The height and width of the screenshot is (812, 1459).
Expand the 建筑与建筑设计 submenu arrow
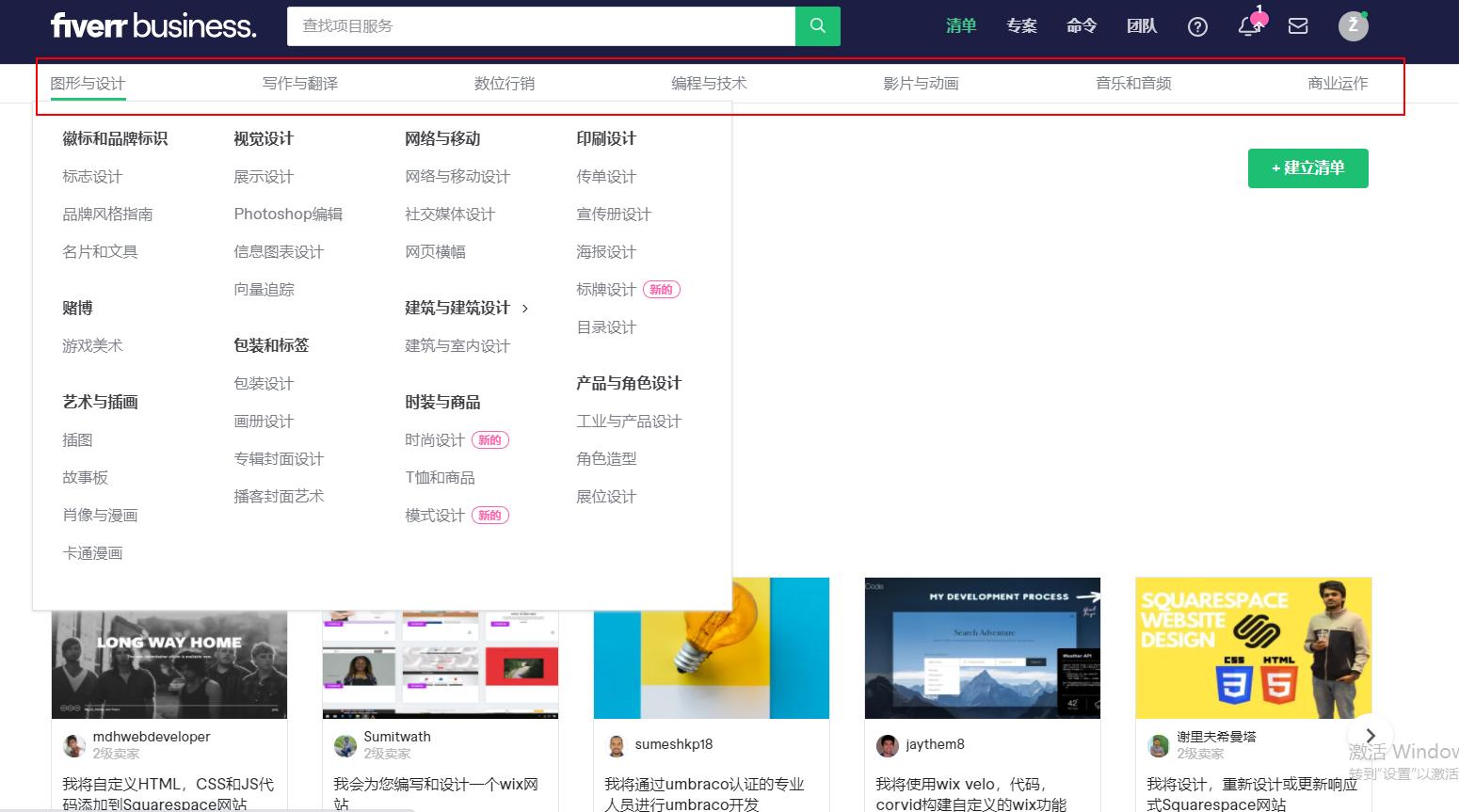[525, 308]
